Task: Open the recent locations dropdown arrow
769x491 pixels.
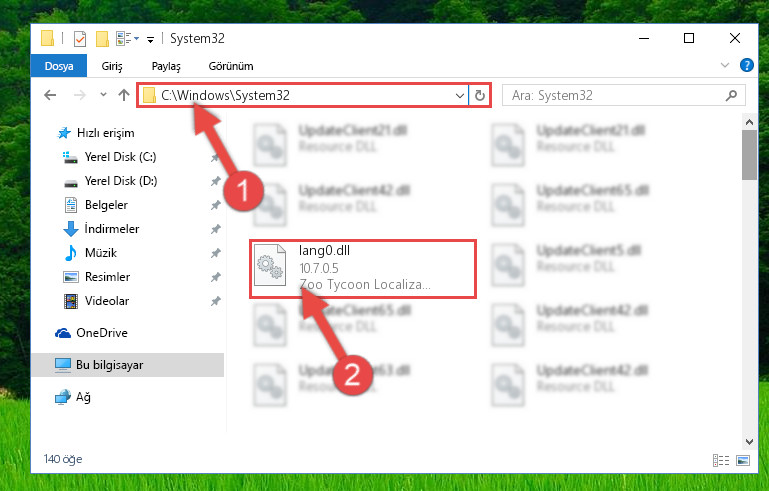Action: pyautogui.click(x=103, y=95)
